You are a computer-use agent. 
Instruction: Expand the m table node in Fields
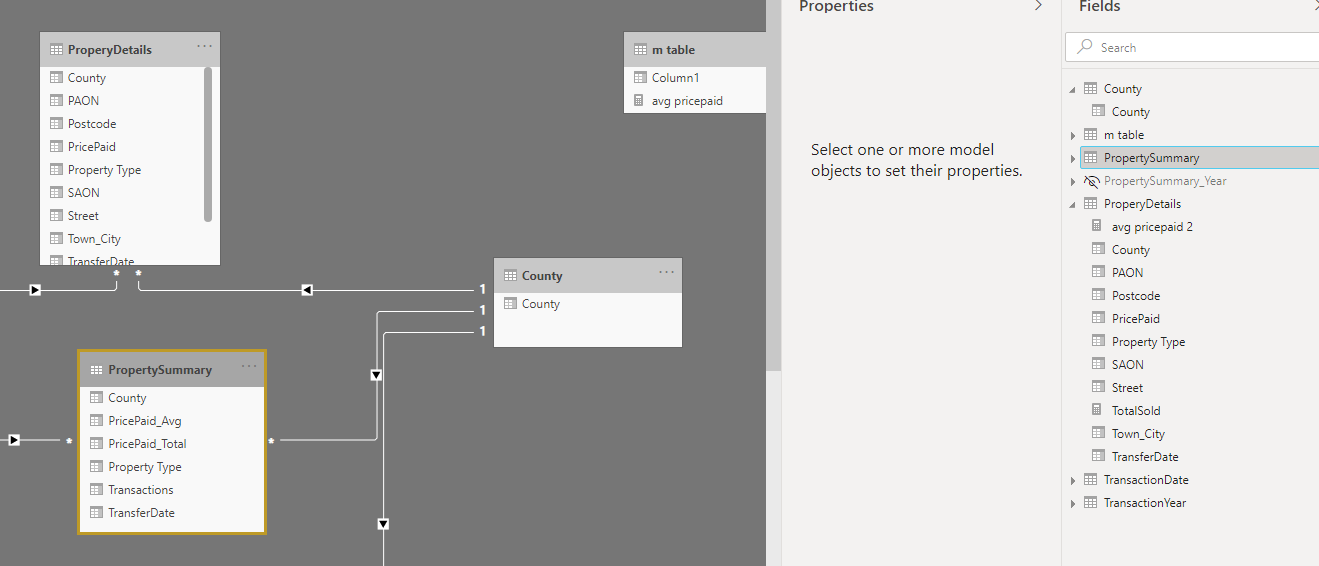pyautogui.click(x=1073, y=135)
